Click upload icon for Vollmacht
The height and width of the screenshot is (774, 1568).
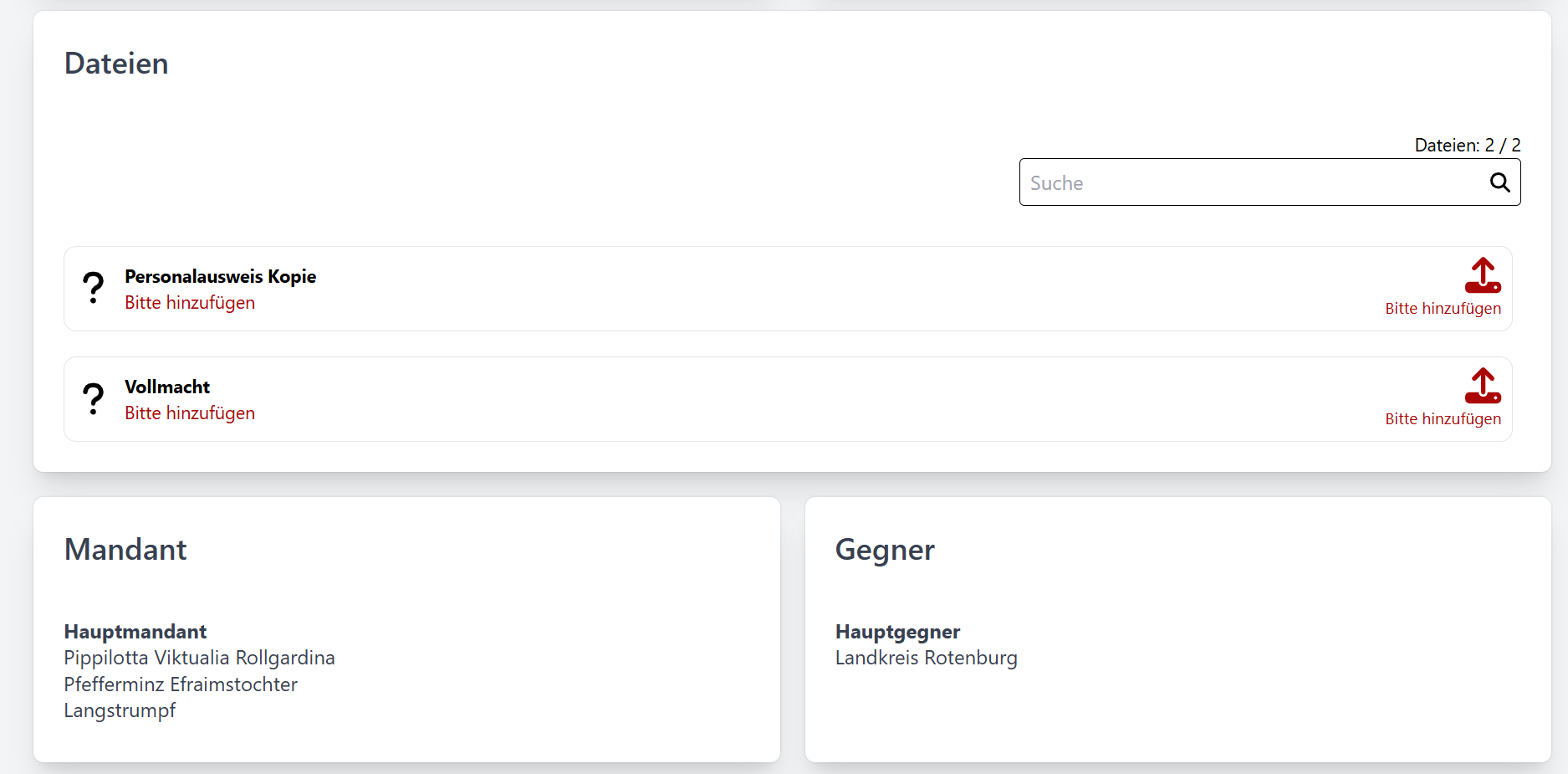click(x=1483, y=386)
